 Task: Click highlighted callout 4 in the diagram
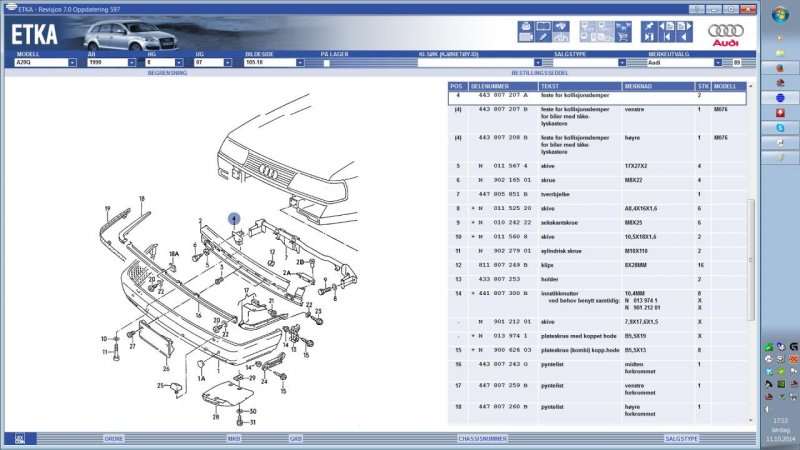pyautogui.click(x=233, y=217)
